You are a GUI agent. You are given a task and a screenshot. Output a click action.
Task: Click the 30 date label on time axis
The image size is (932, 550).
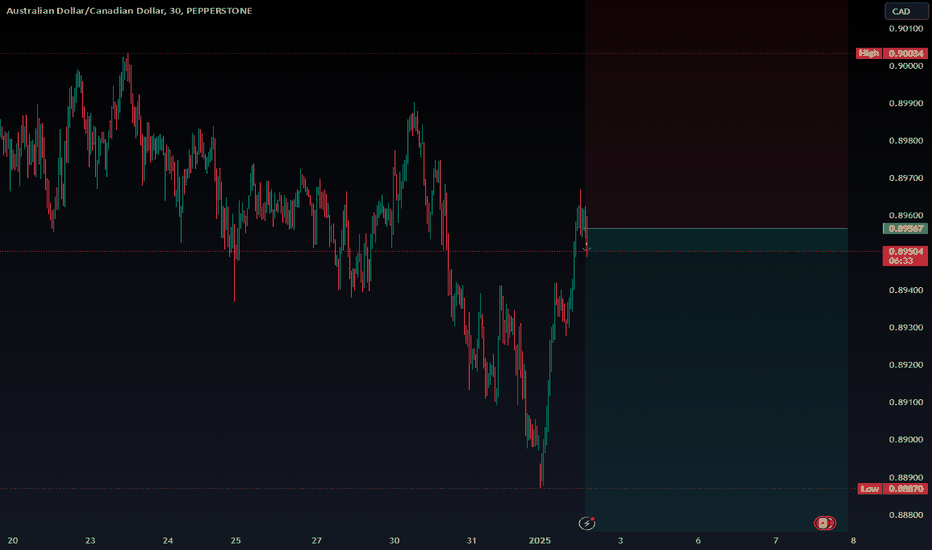click(394, 540)
